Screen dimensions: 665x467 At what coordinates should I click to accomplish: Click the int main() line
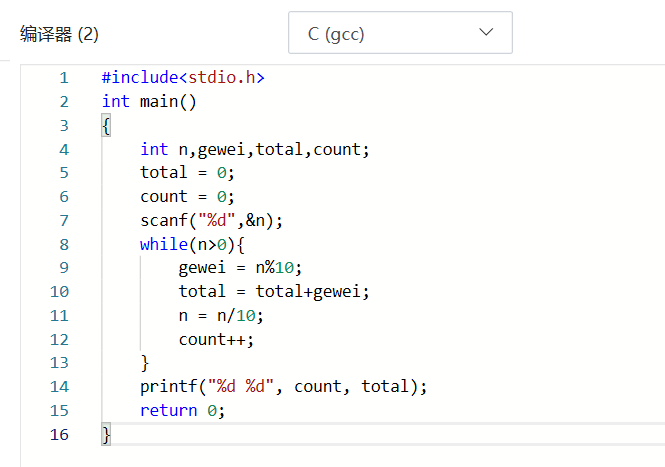coord(149,102)
